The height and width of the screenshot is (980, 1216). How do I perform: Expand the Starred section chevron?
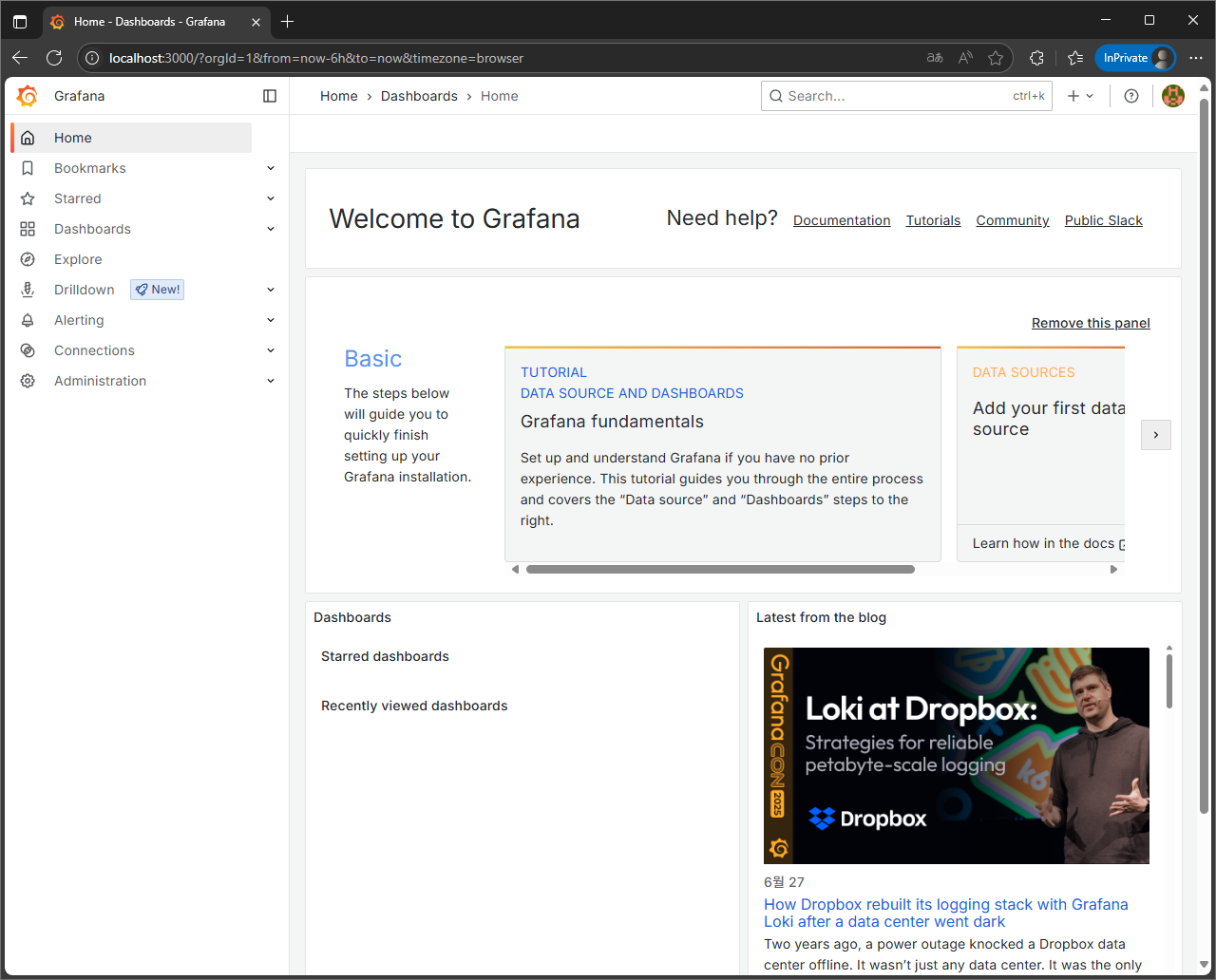(271, 198)
